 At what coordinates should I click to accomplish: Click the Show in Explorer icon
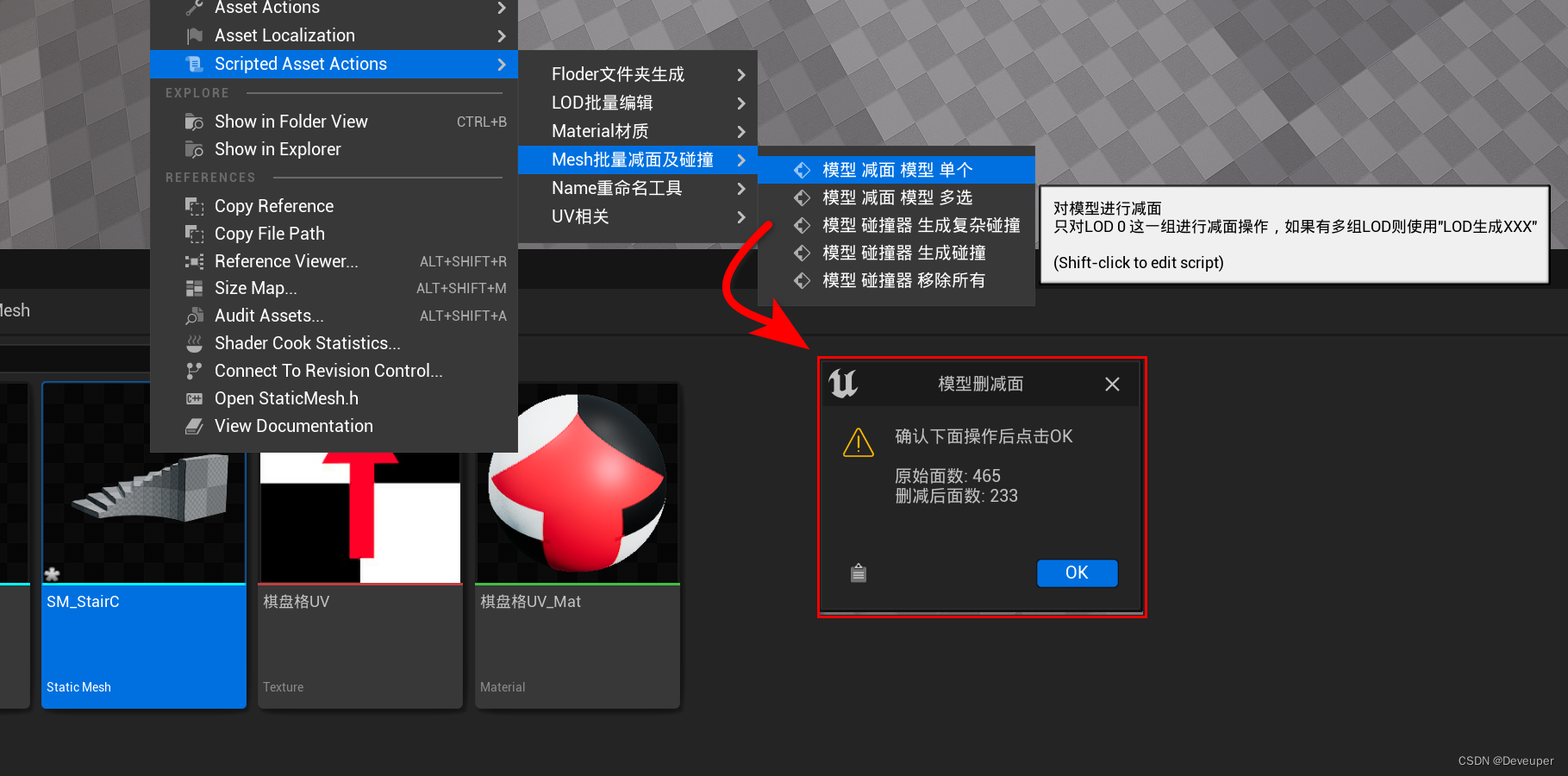pos(195,149)
